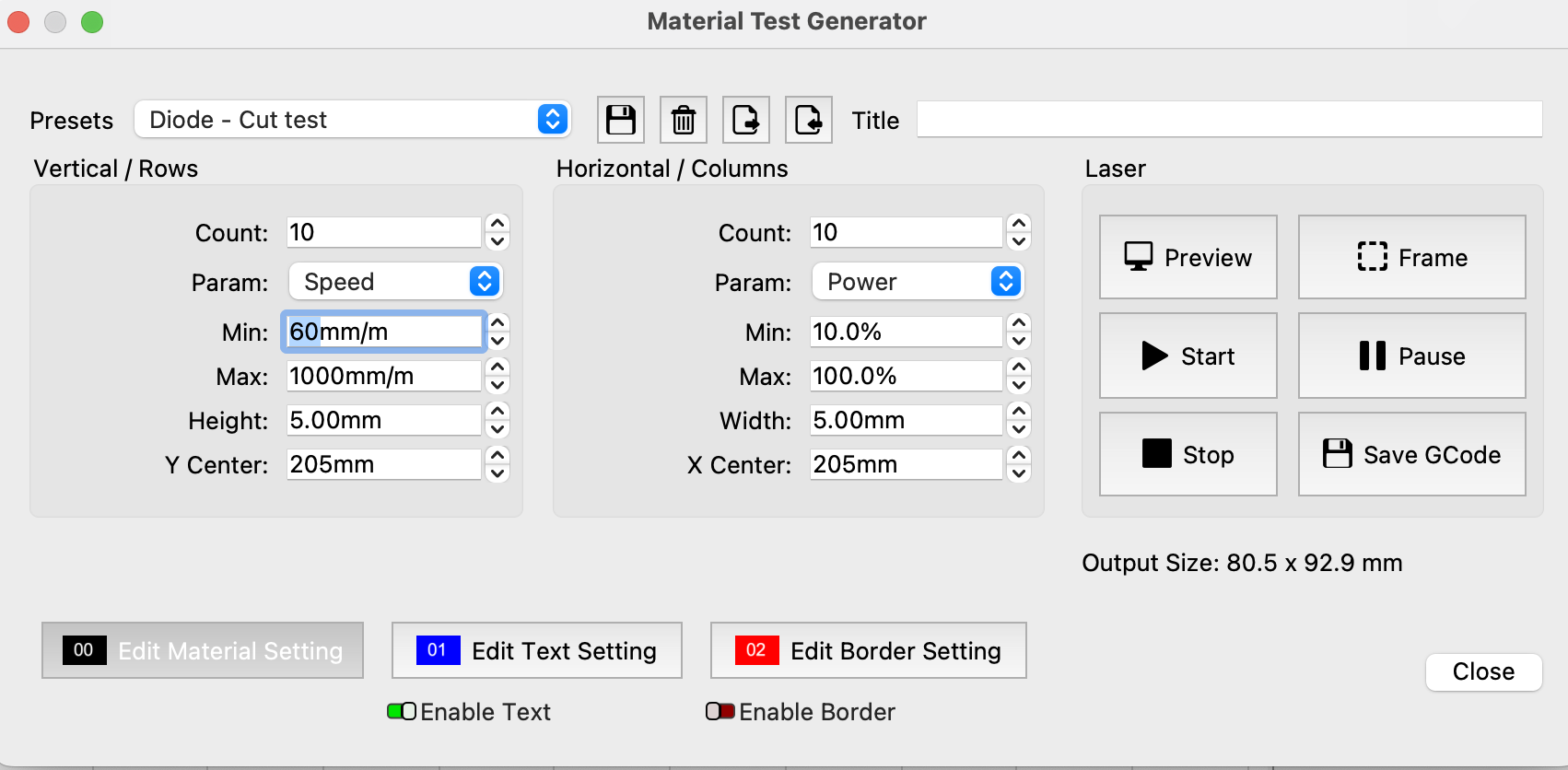Decrease the Vertical Rows Count value
This screenshot has height=770, width=1568.
497,242
